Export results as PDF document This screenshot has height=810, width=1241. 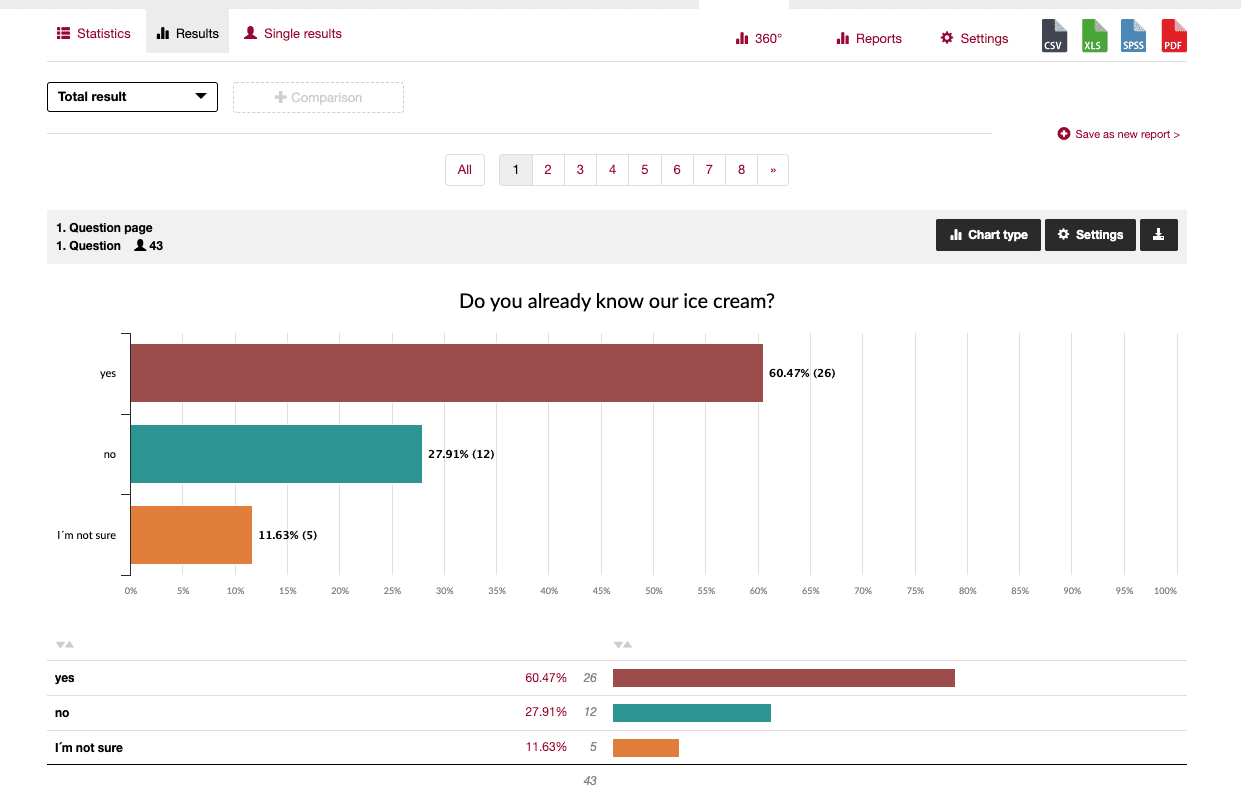click(1173, 35)
